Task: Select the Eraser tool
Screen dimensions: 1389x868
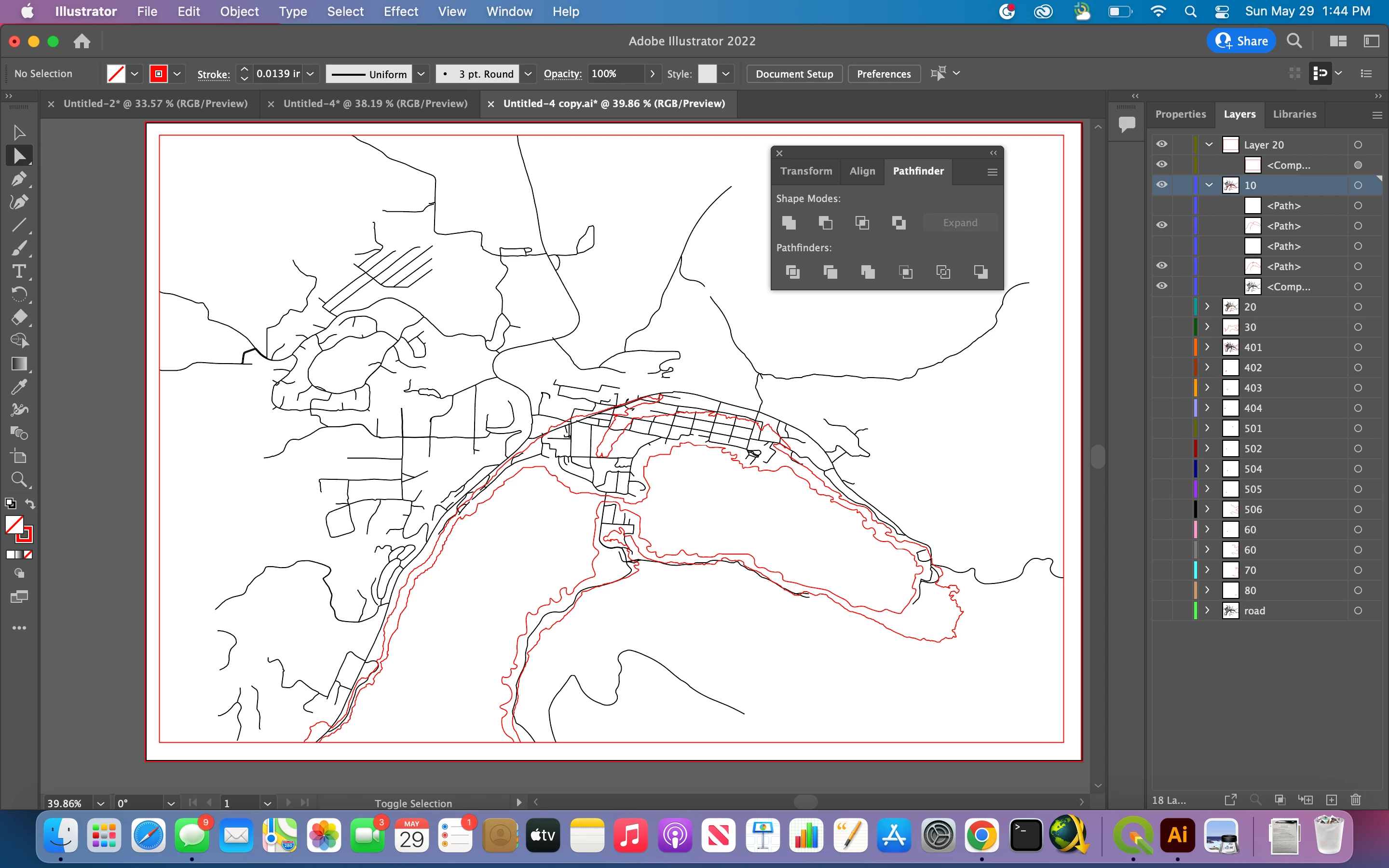Action: (18, 317)
